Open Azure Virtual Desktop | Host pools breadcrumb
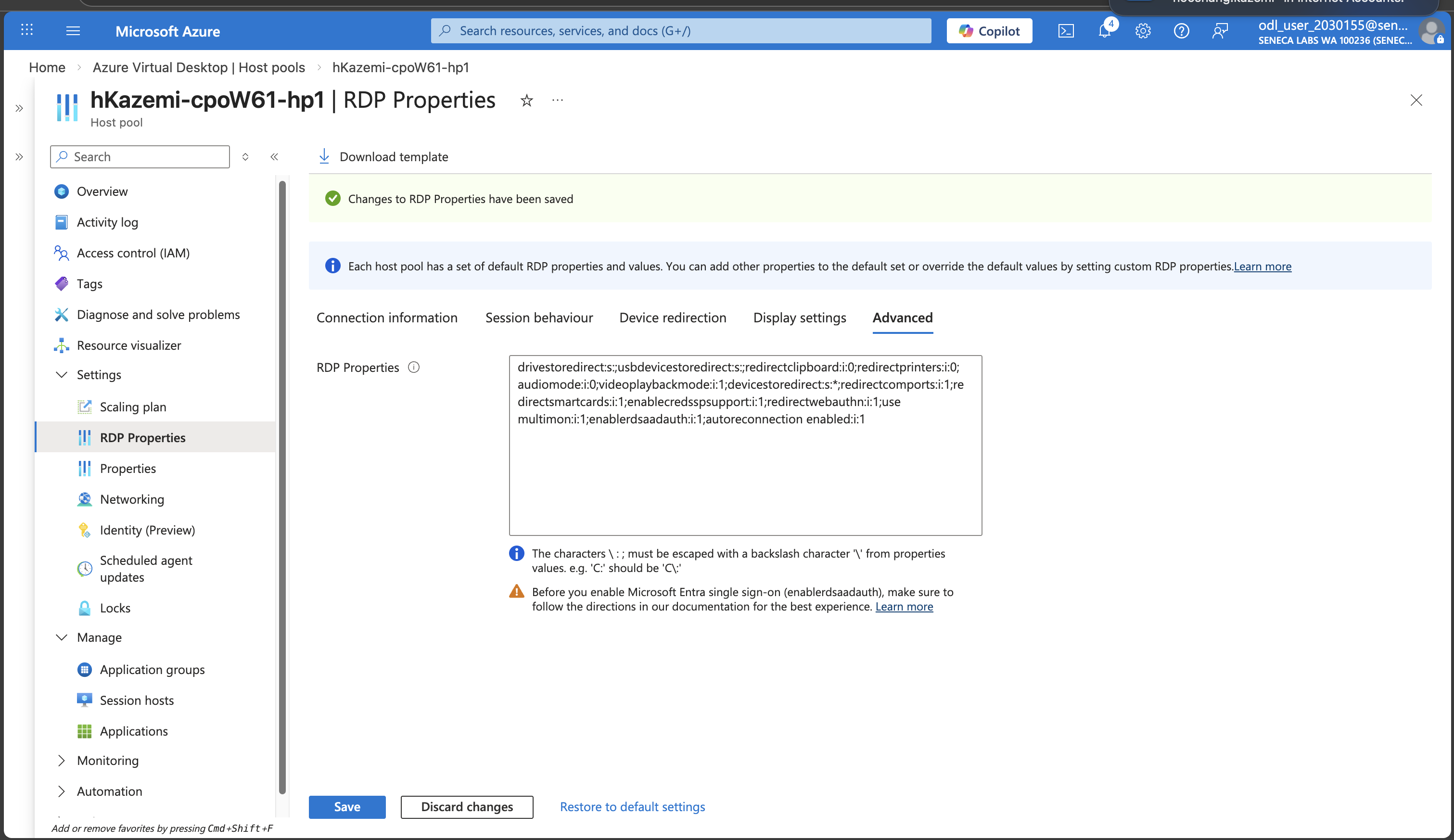Viewport: 1454px width, 840px height. (199, 67)
